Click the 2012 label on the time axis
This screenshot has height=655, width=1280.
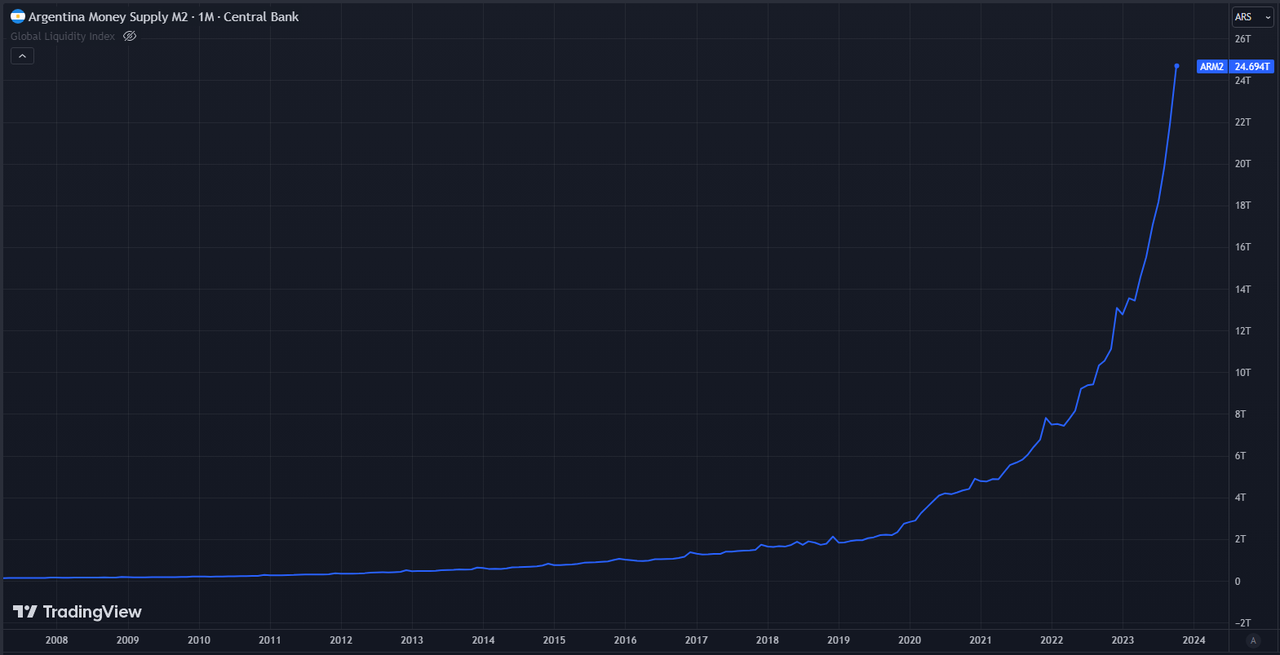pos(341,640)
